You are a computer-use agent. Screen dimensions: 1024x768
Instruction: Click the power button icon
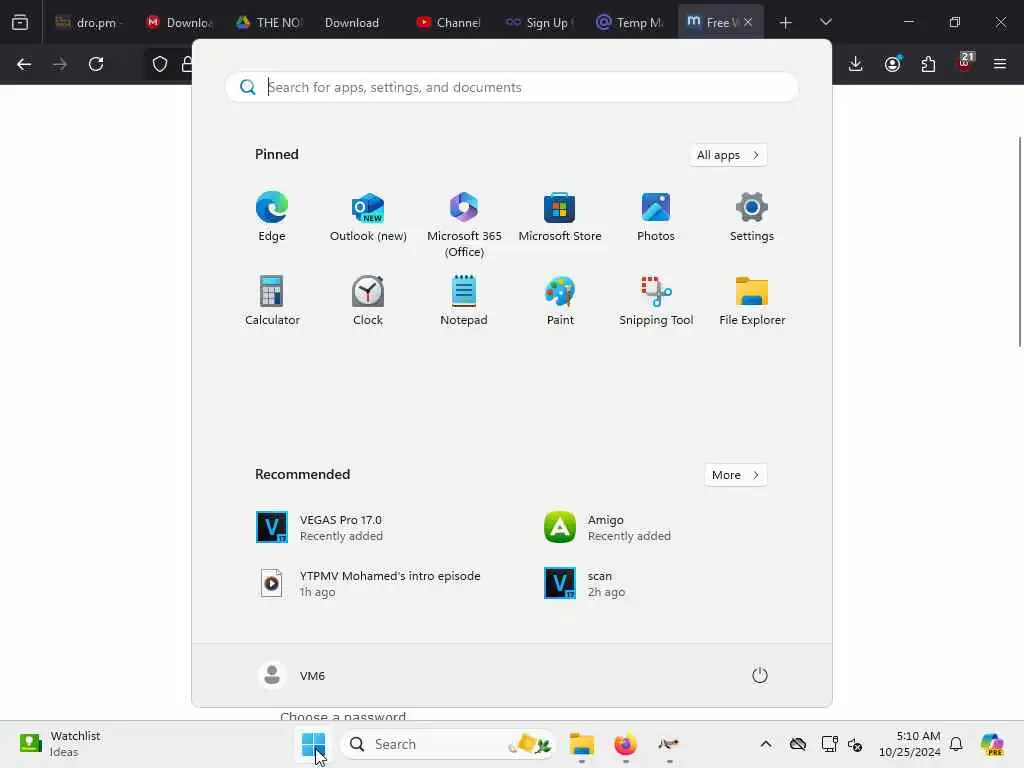tap(759, 675)
